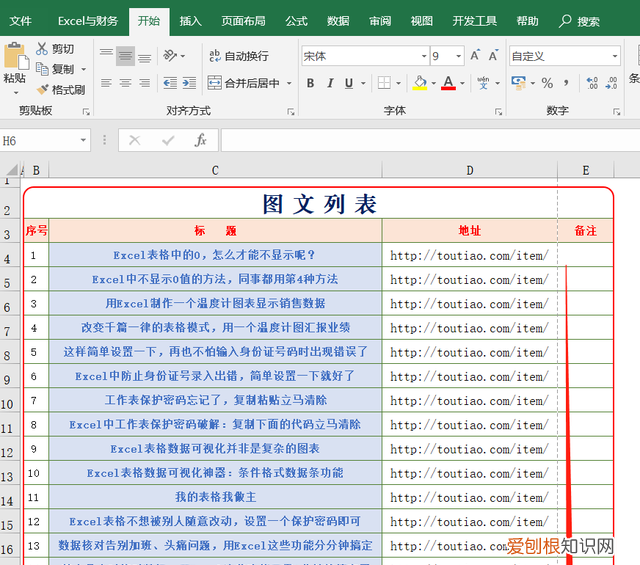Viewport: 640px width, 565px height.
Task: Click the Cut scissors icon
Action: coord(42,49)
